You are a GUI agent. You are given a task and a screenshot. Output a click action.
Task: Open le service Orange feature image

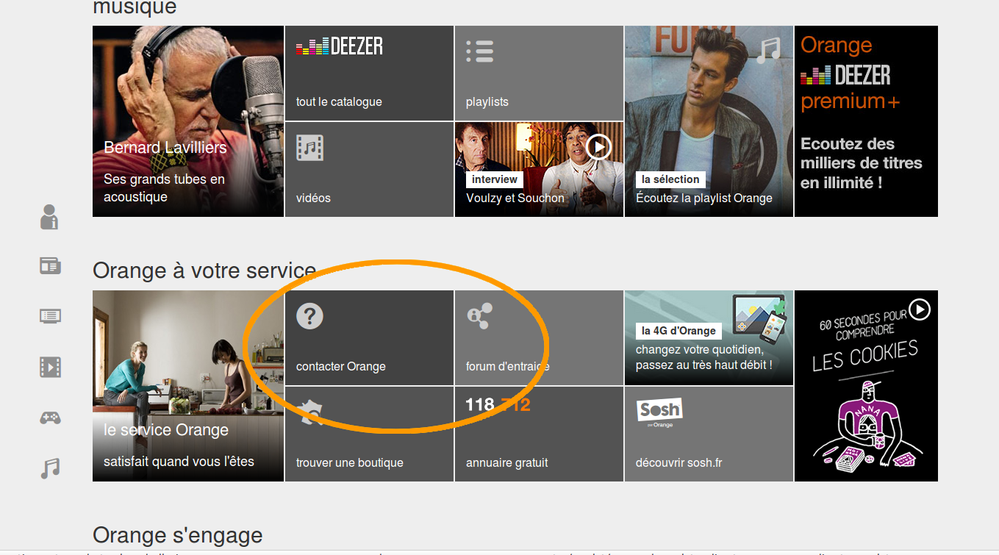[188, 386]
